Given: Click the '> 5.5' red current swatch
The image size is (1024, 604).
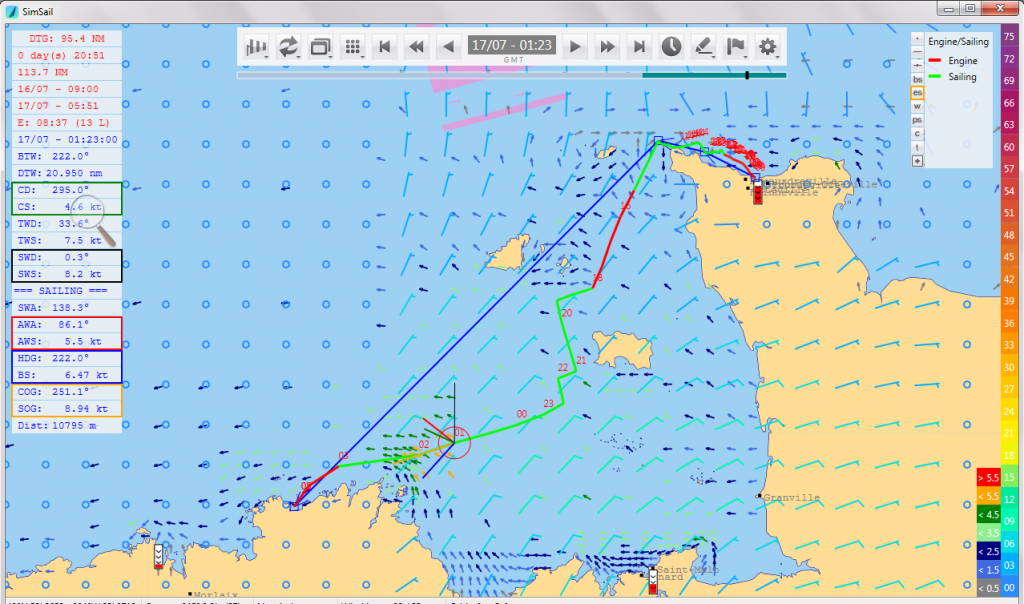Looking at the screenshot, I should click(x=989, y=478).
